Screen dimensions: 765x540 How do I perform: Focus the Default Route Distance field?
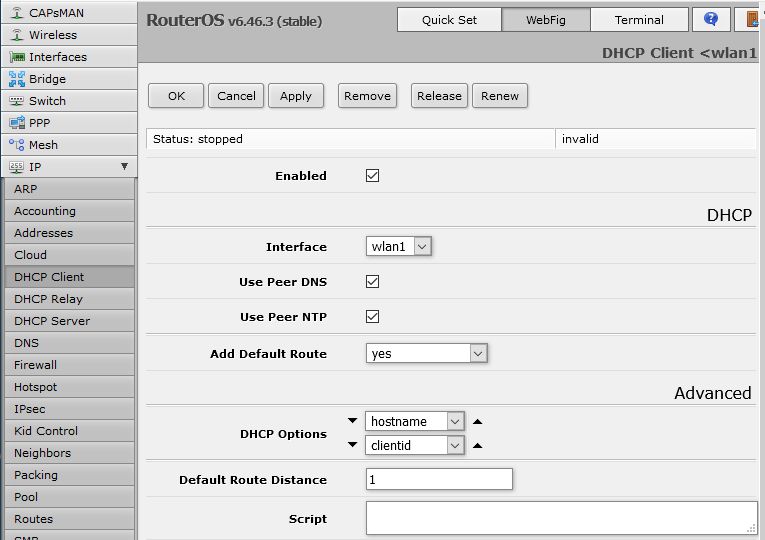click(439, 479)
